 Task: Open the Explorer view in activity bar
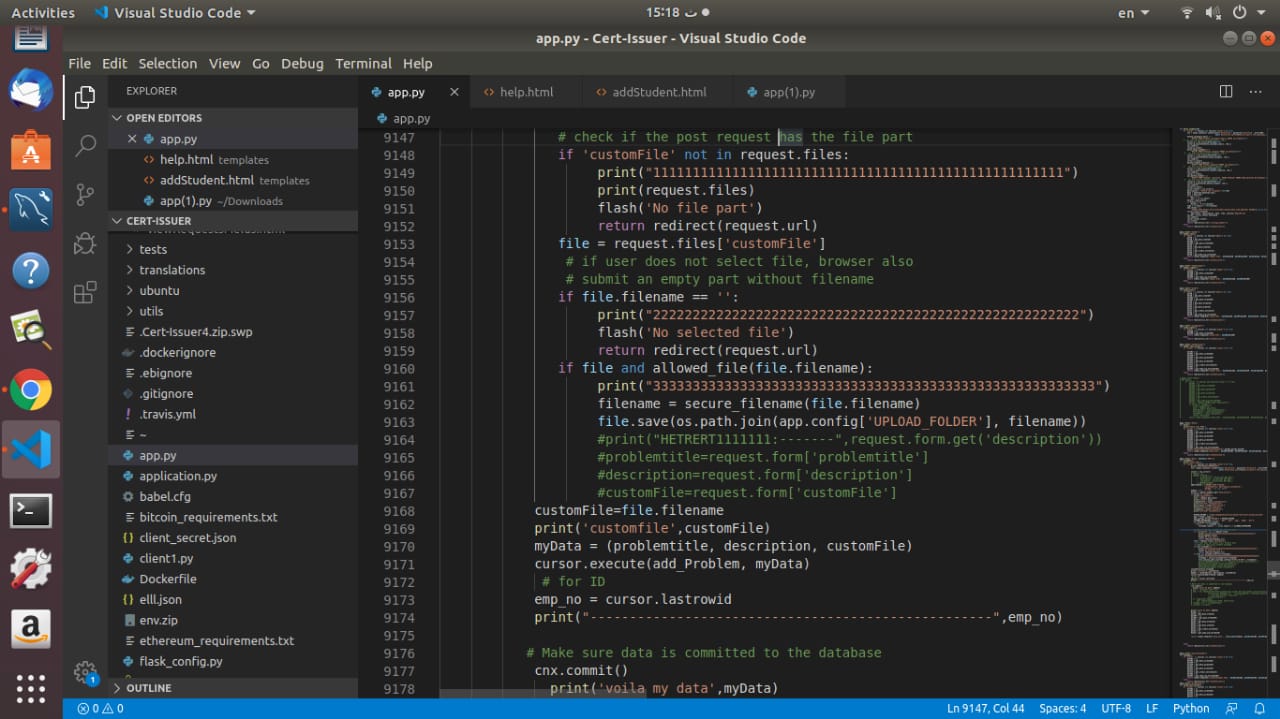click(x=85, y=97)
